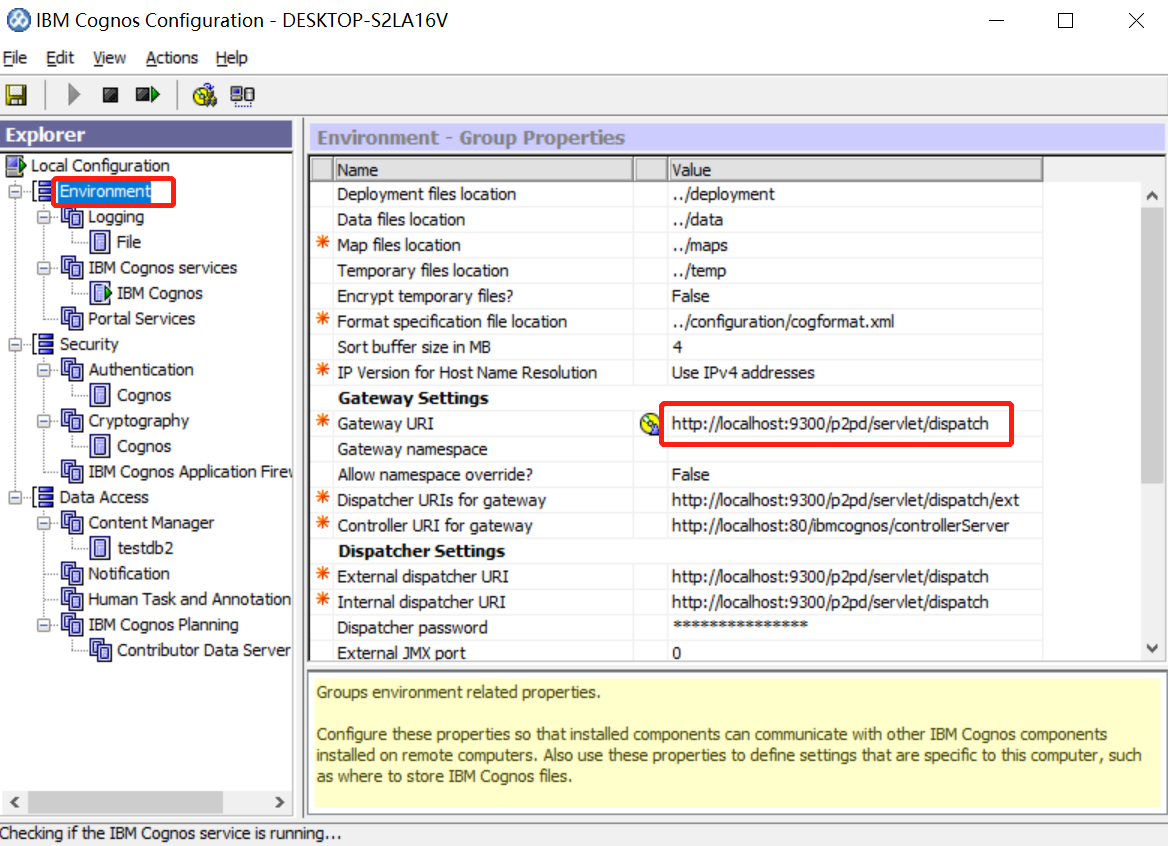This screenshot has height=846, width=1168.
Task: Open the View menu
Action: tap(109, 58)
